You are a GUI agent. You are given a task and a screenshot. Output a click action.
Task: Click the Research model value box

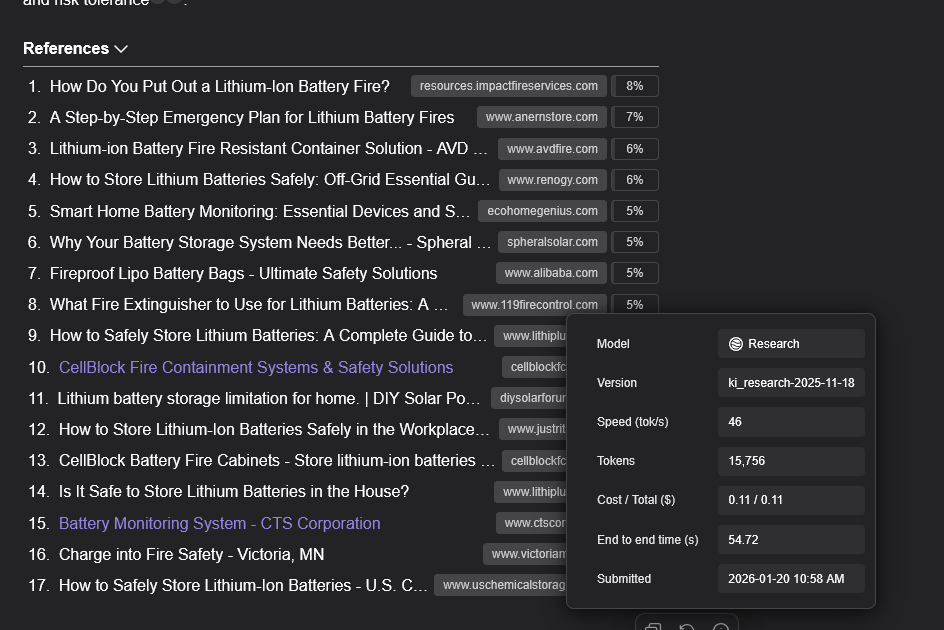click(x=791, y=344)
